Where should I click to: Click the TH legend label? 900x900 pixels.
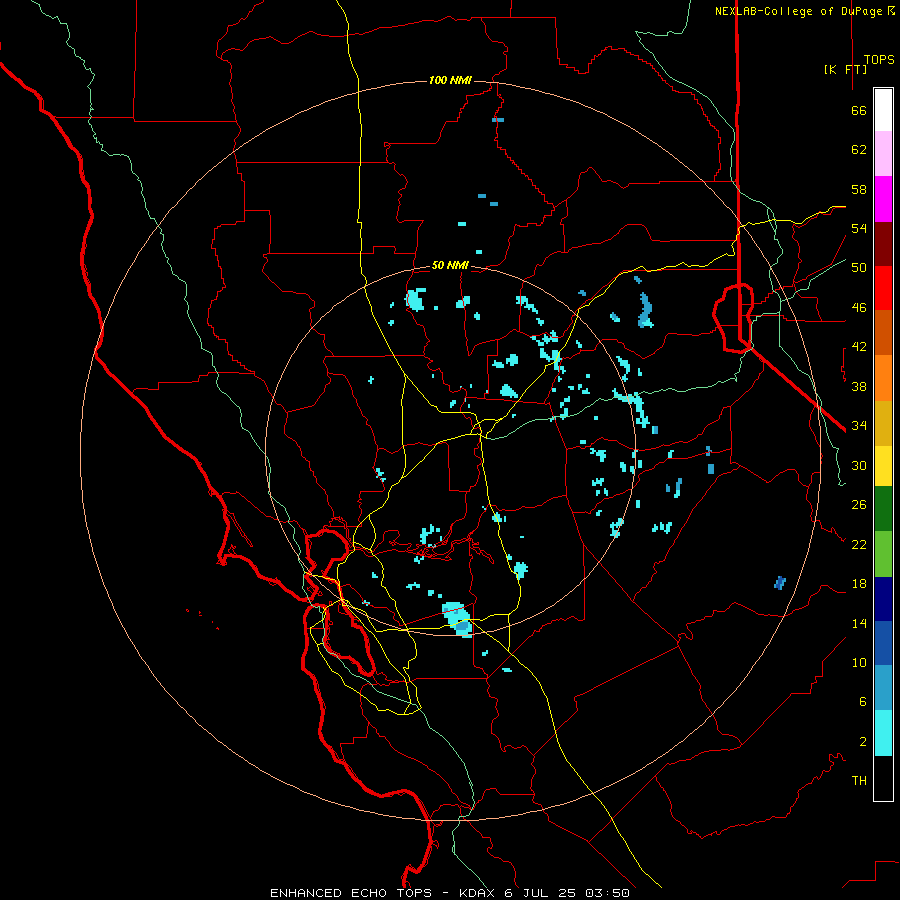pos(859,781)
